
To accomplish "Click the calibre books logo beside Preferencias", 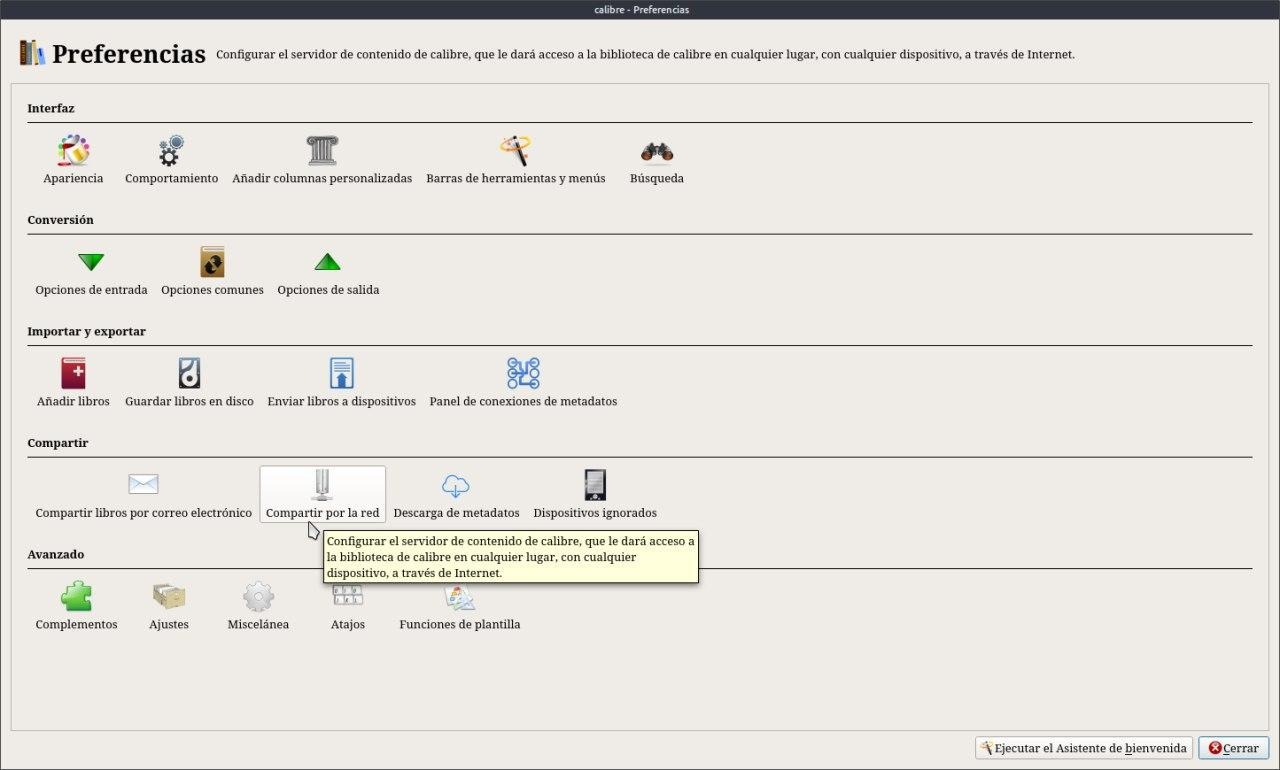I will tap(32, 53).
